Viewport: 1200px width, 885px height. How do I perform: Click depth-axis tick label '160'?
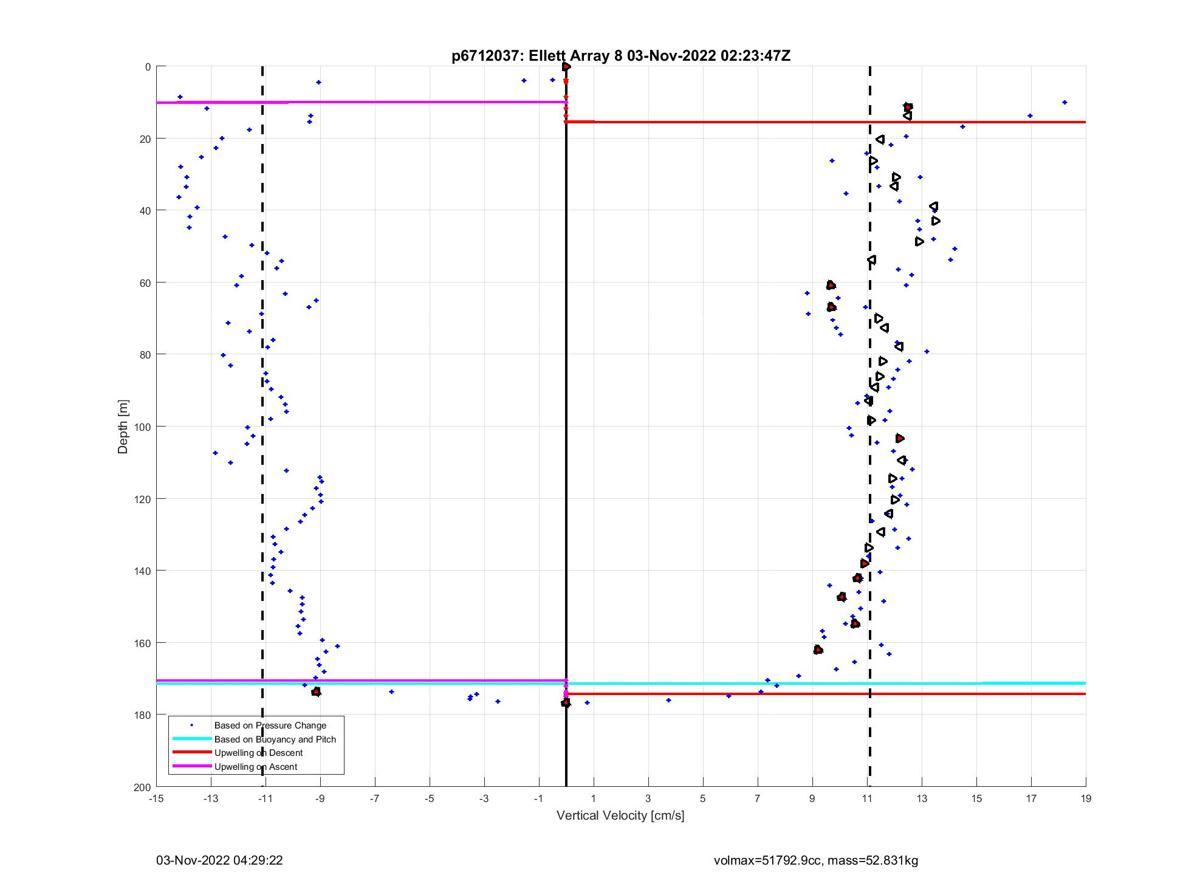(x=142, y=643)
